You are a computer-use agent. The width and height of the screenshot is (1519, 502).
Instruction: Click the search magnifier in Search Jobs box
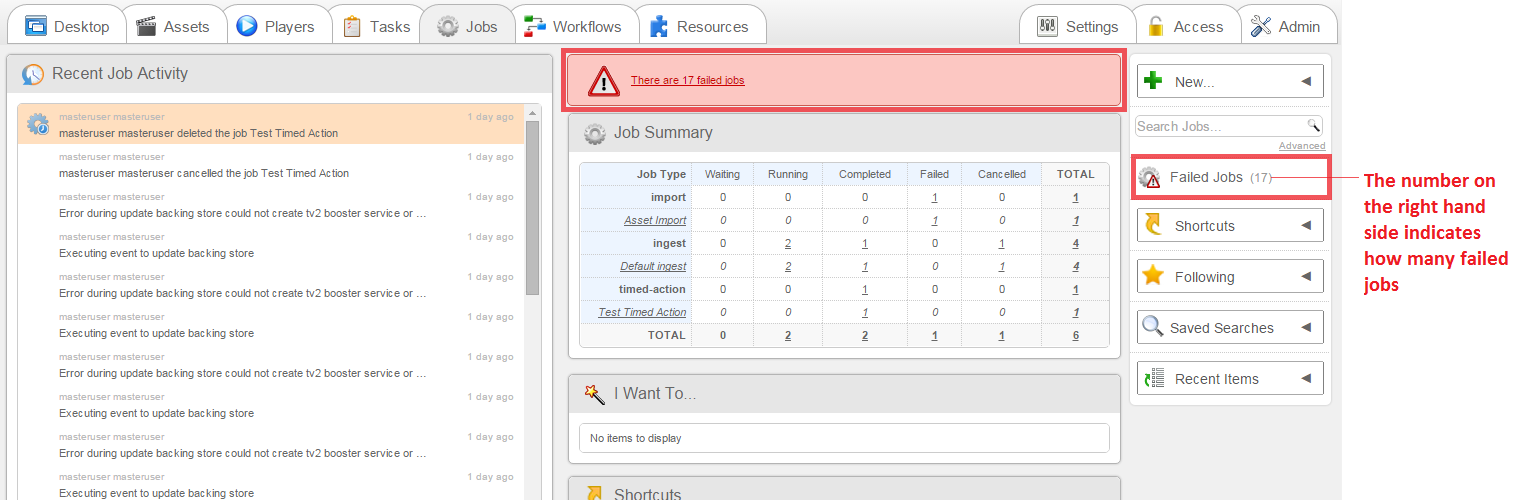(x=1313, y=126)
